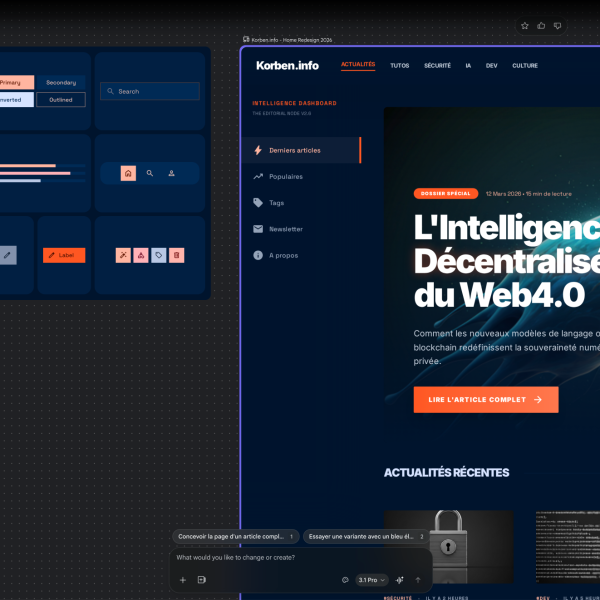Click the home icon in nav bar

(x=128, y=173)
